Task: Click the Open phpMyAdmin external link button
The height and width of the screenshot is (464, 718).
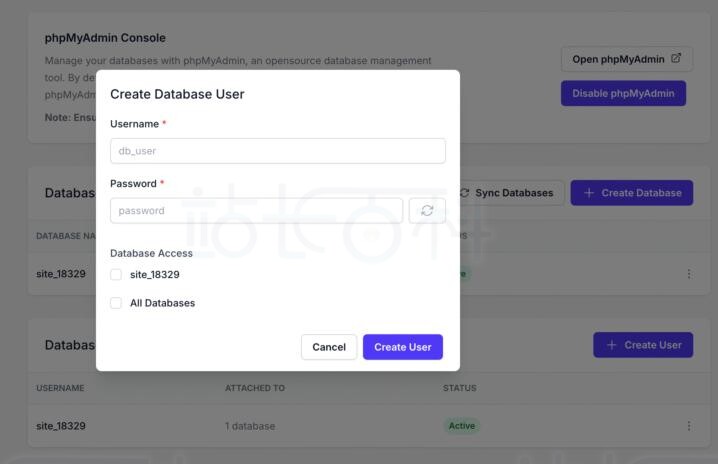Action: click(626, 59)
